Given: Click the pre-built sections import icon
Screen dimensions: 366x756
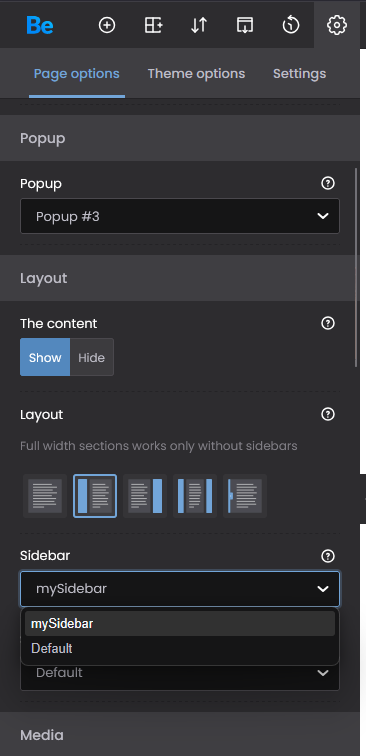Looking at the screenshot, I should tap(245, 25).
